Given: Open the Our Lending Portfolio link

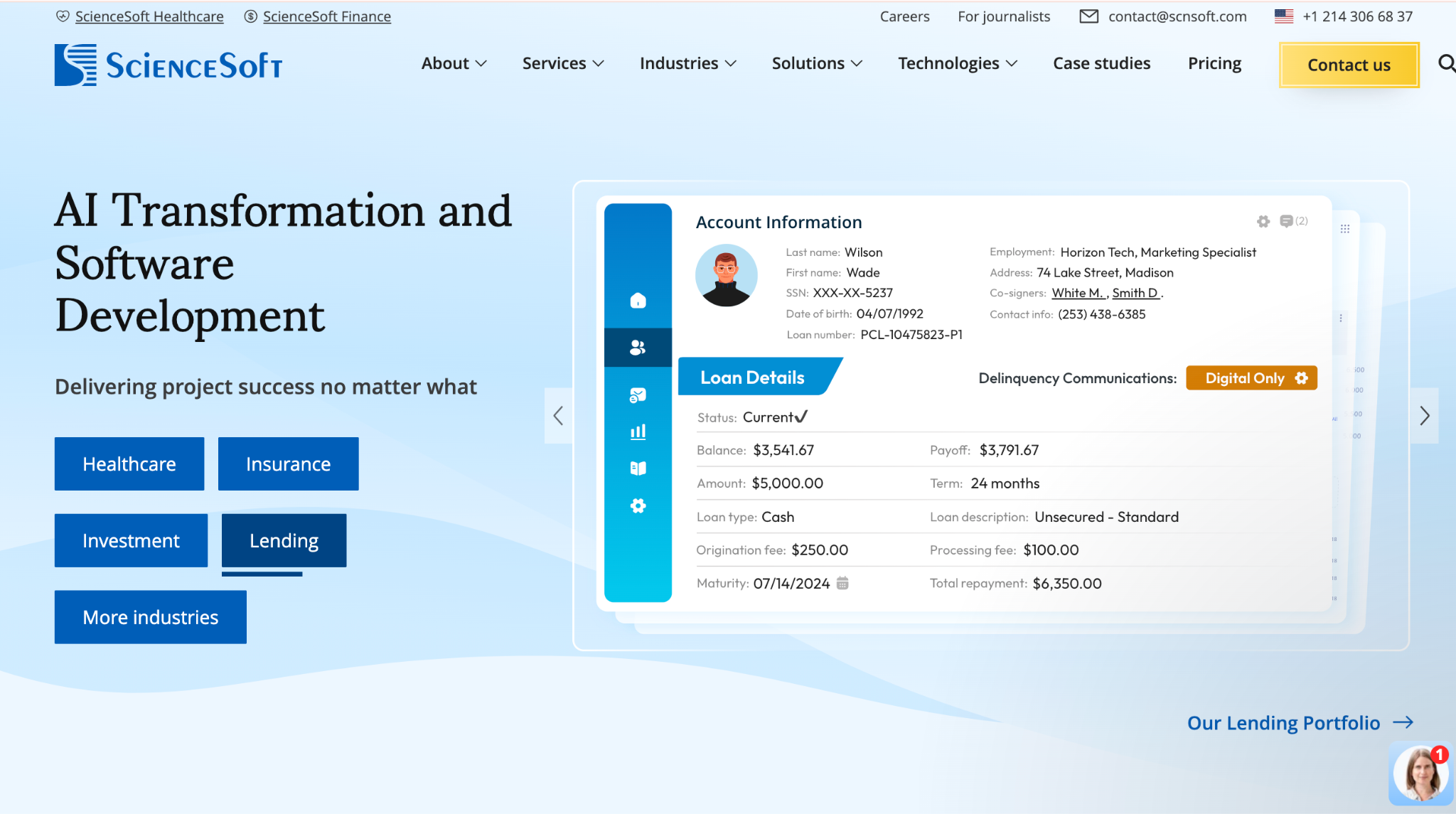Looking at the screenshot, I should (1283, 723).
